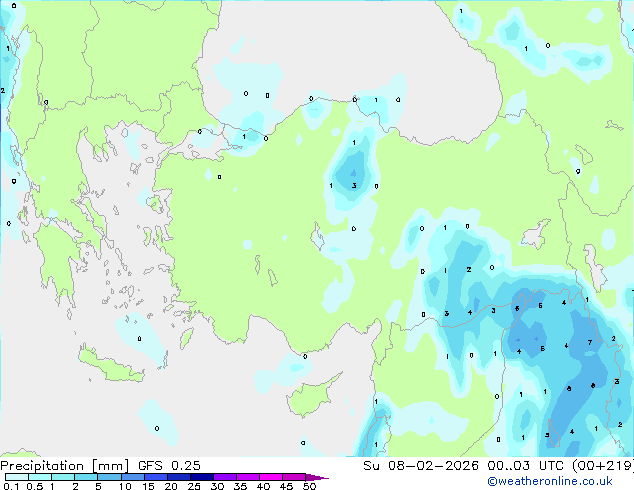Click the above-50 mm legend arrow tip
This screenshot has width=634, height=490.
click(317, 477)
